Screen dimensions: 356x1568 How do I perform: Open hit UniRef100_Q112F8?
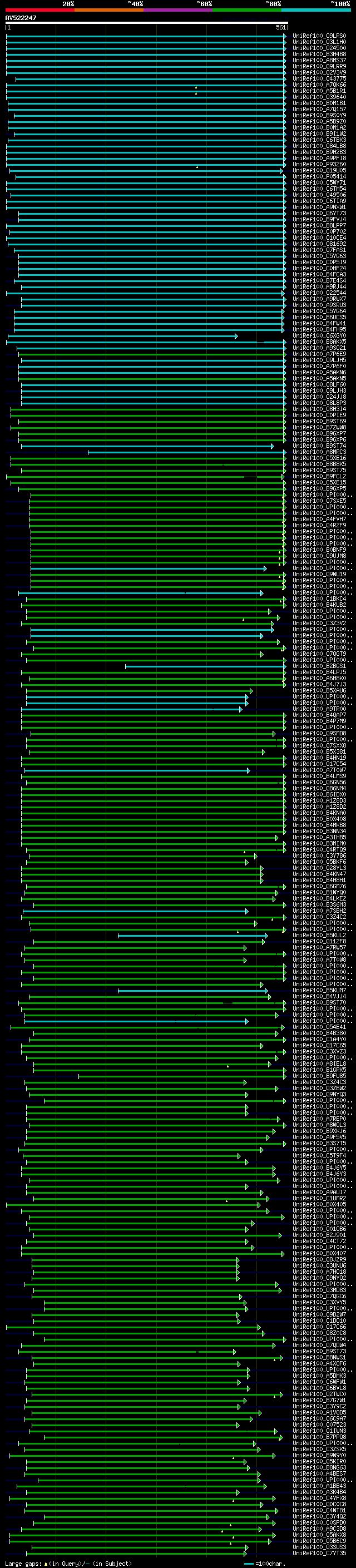[319, 942]
